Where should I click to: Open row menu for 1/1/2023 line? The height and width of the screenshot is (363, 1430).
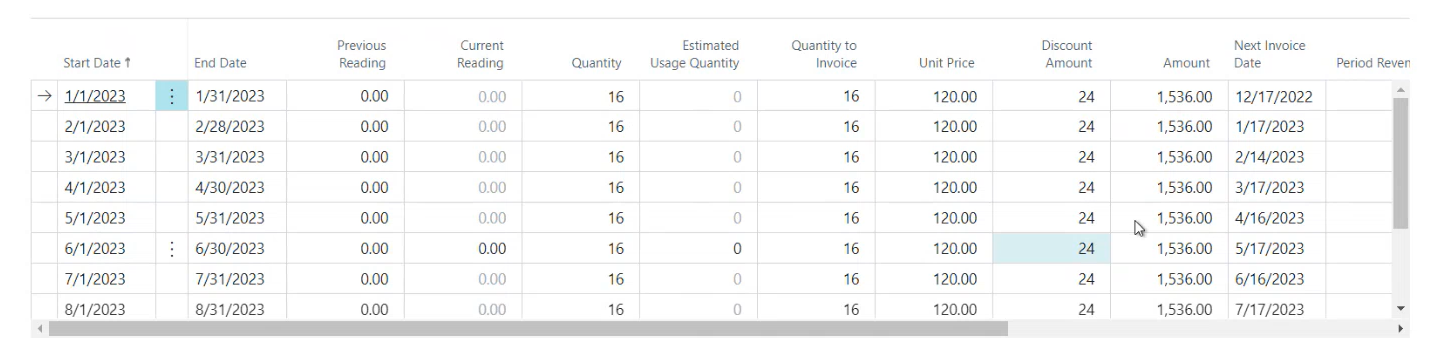click(x=172, y=97)
